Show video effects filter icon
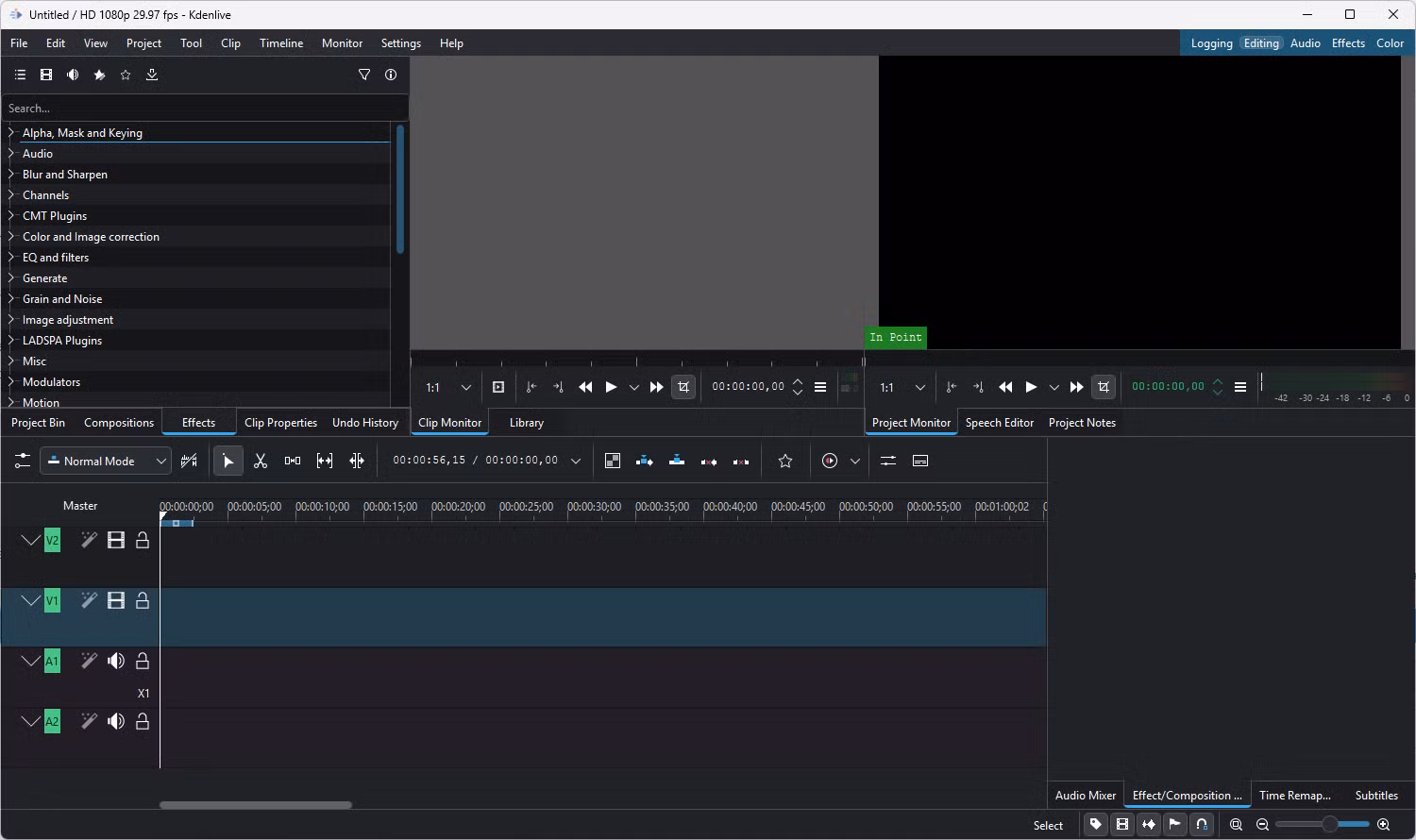Viewport: 1416px width, 840px height. pos(46,75)
